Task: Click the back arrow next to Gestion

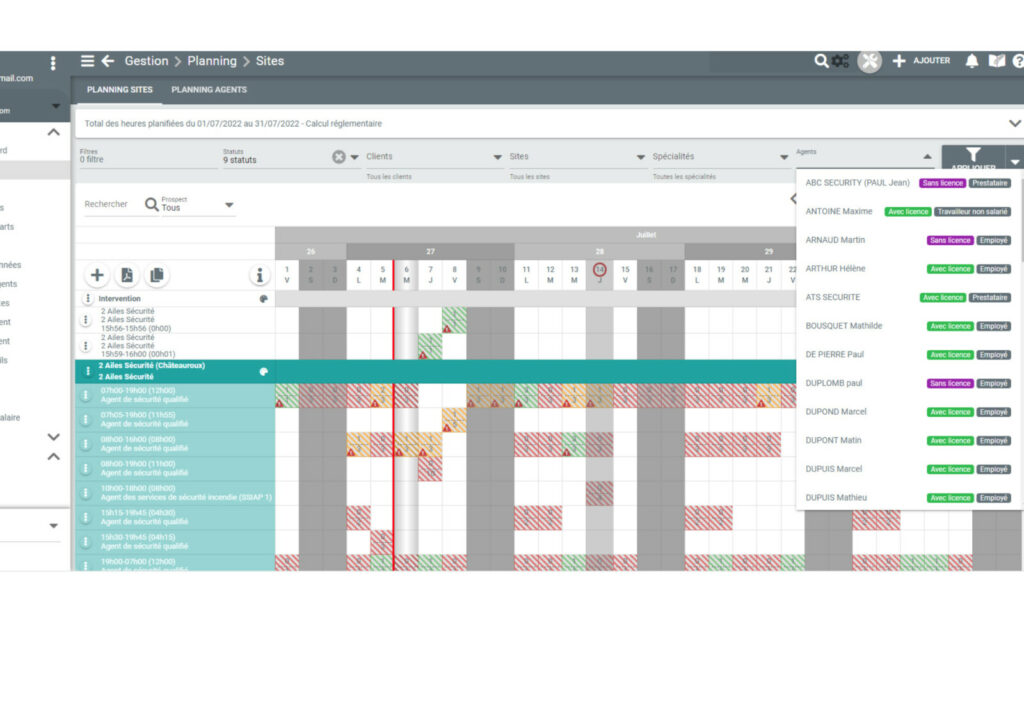Action: pyautogui.click(x=108, y=61)
